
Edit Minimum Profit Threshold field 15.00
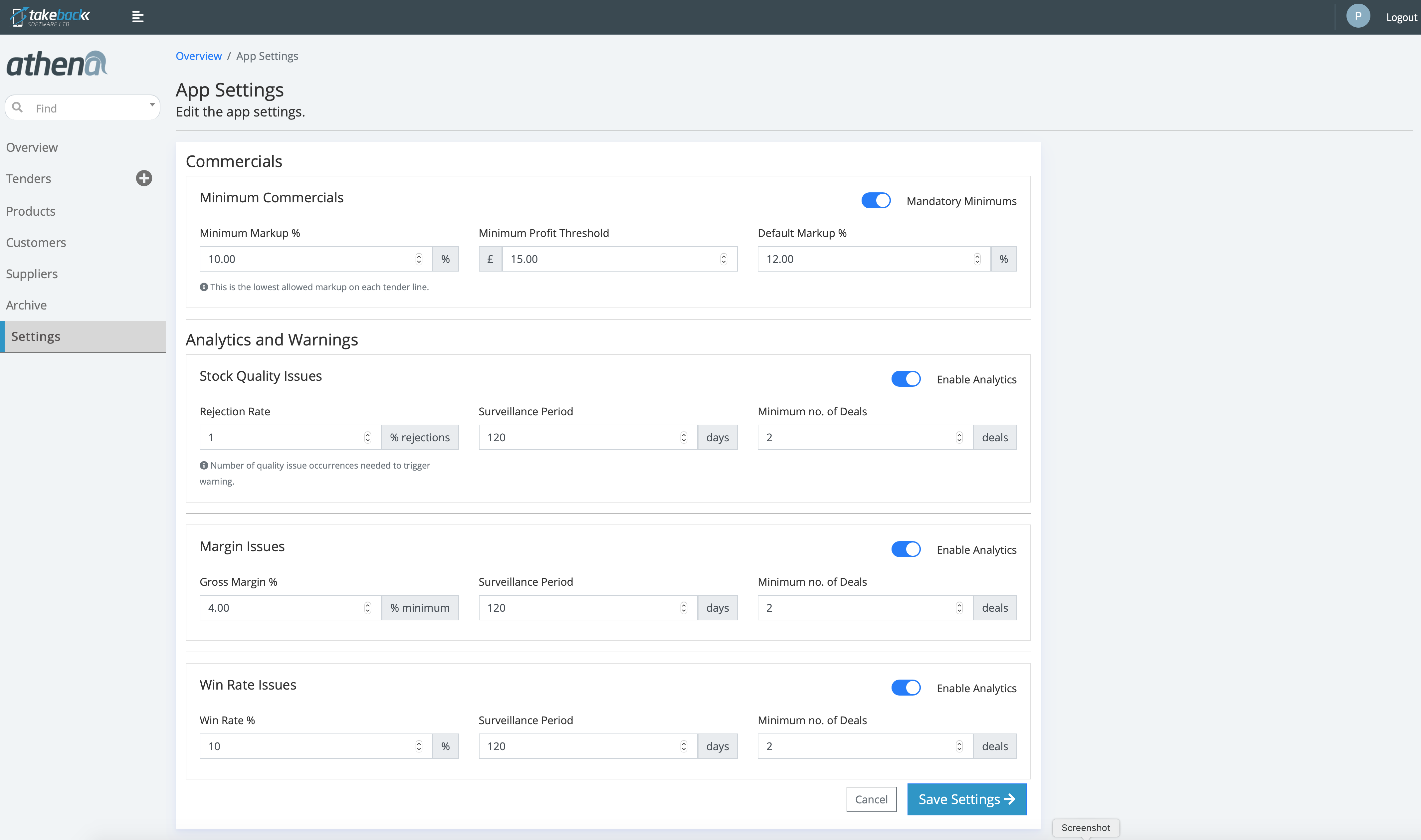point(620,259)
